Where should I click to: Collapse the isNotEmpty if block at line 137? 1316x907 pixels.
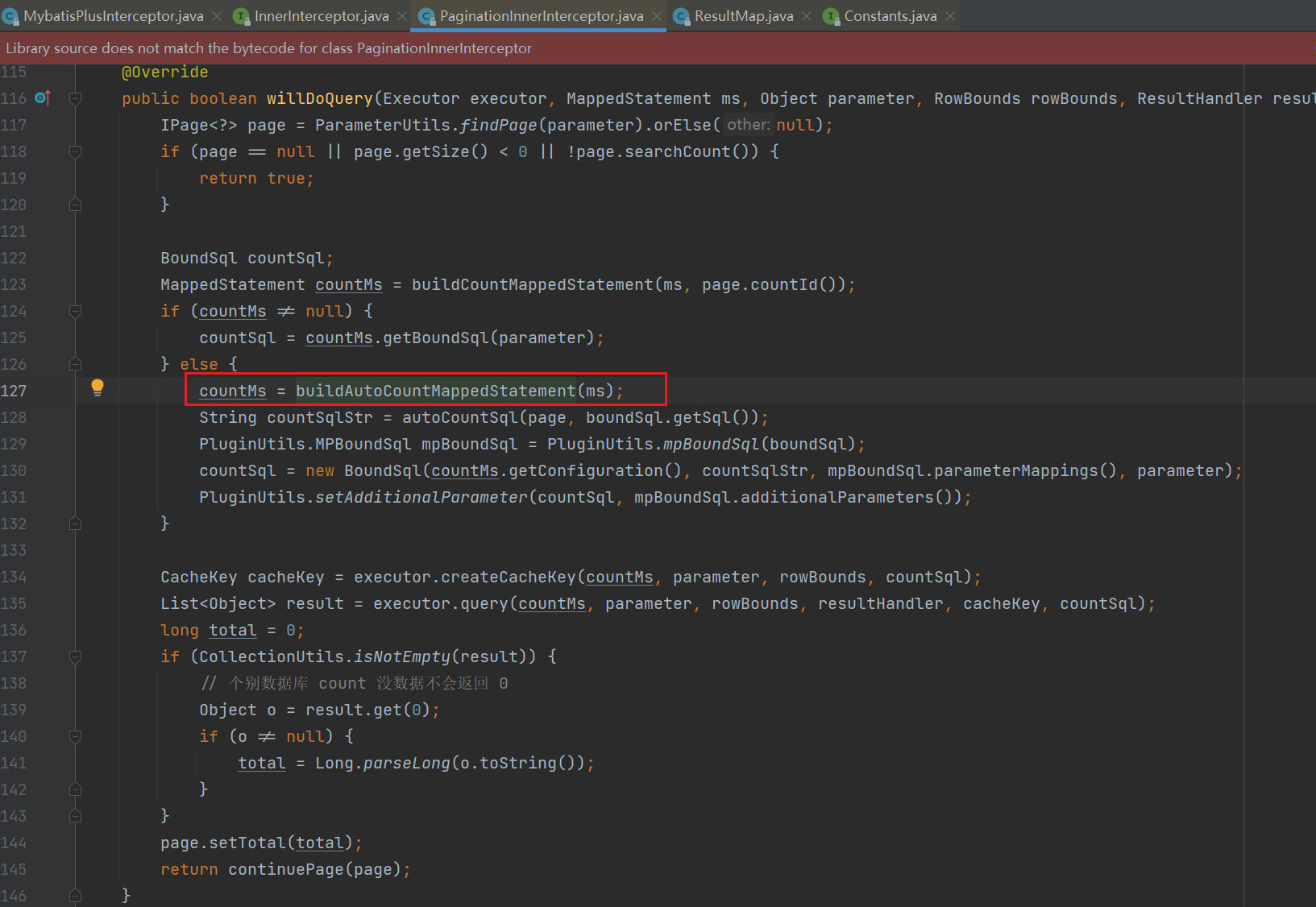[75, 656]
